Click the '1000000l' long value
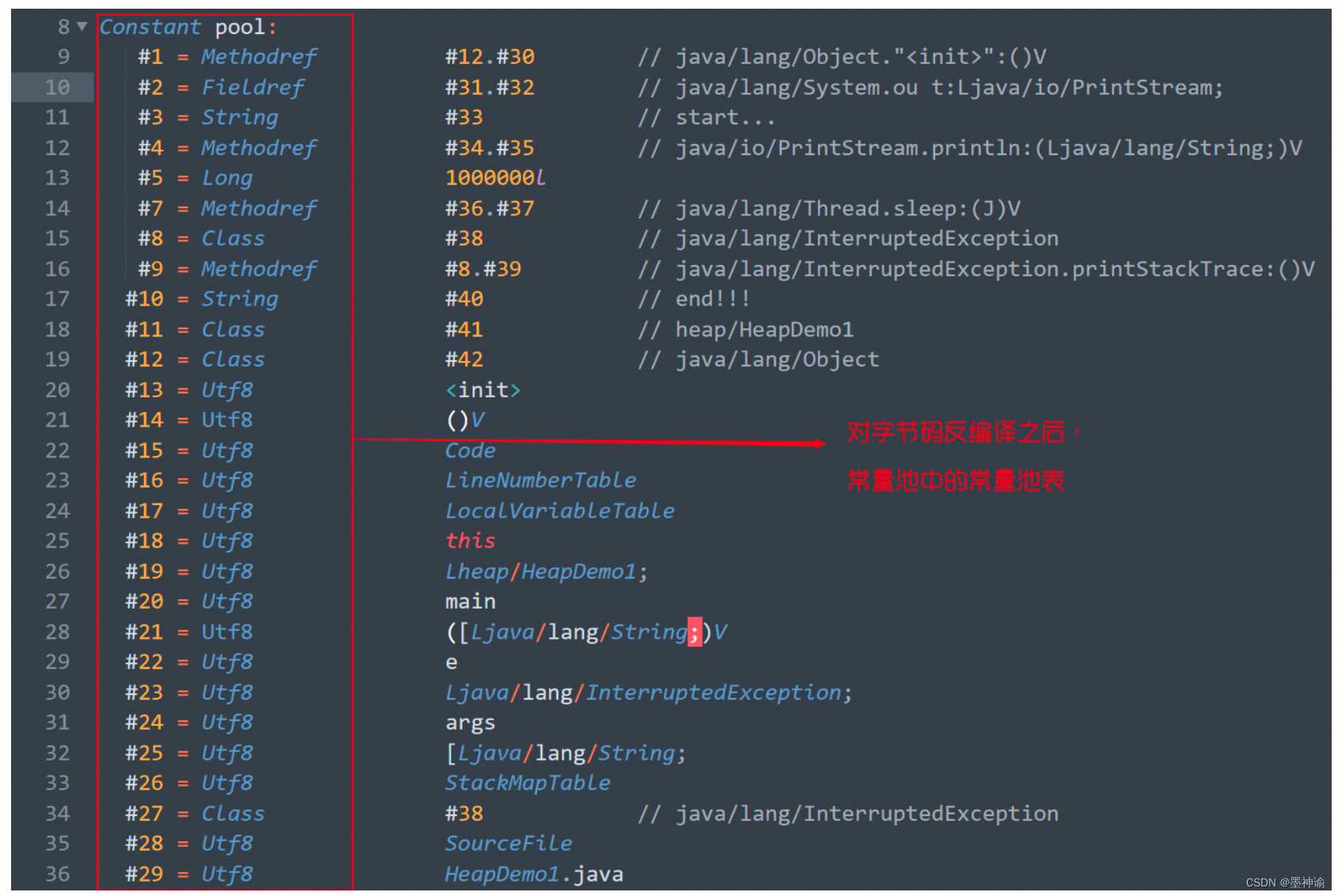1338x896 pixels. 496,177
